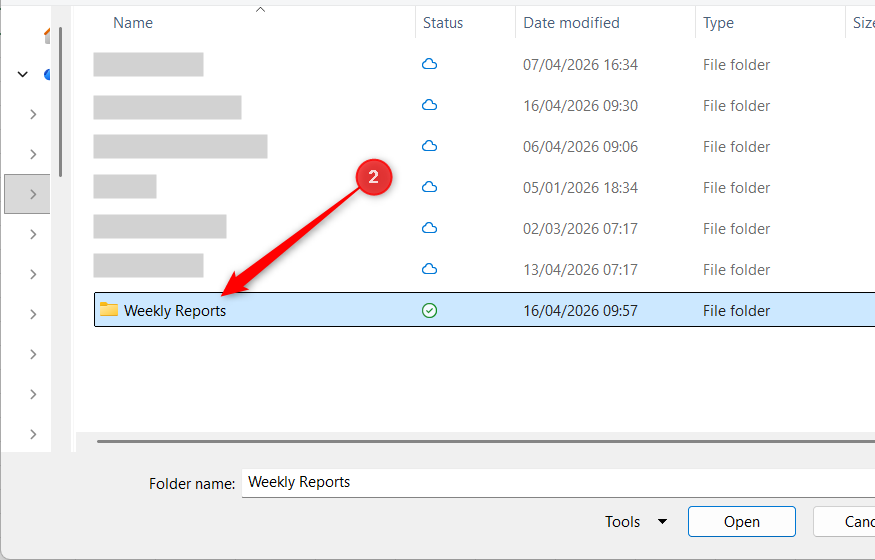Click File folder type in 06/04/2026 09:06 row
The width and height of the screenshot is (875, 560).
[x=736, y=147]
